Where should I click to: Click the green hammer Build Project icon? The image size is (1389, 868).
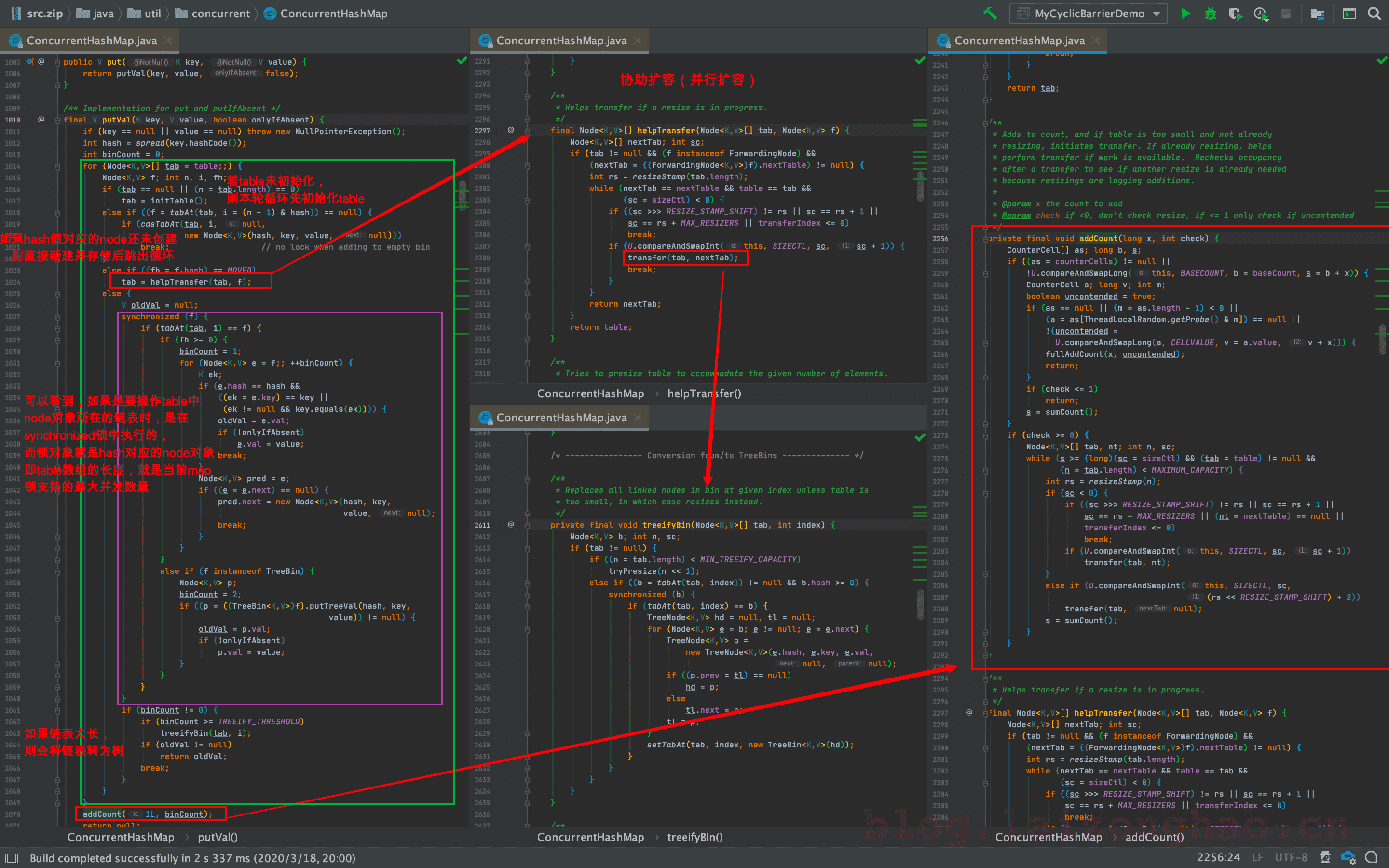[x=990, y=13]
